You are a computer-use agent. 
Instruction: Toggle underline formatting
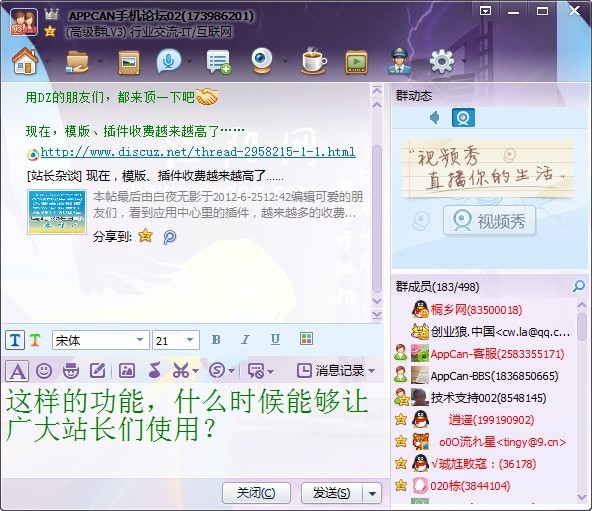275,340
